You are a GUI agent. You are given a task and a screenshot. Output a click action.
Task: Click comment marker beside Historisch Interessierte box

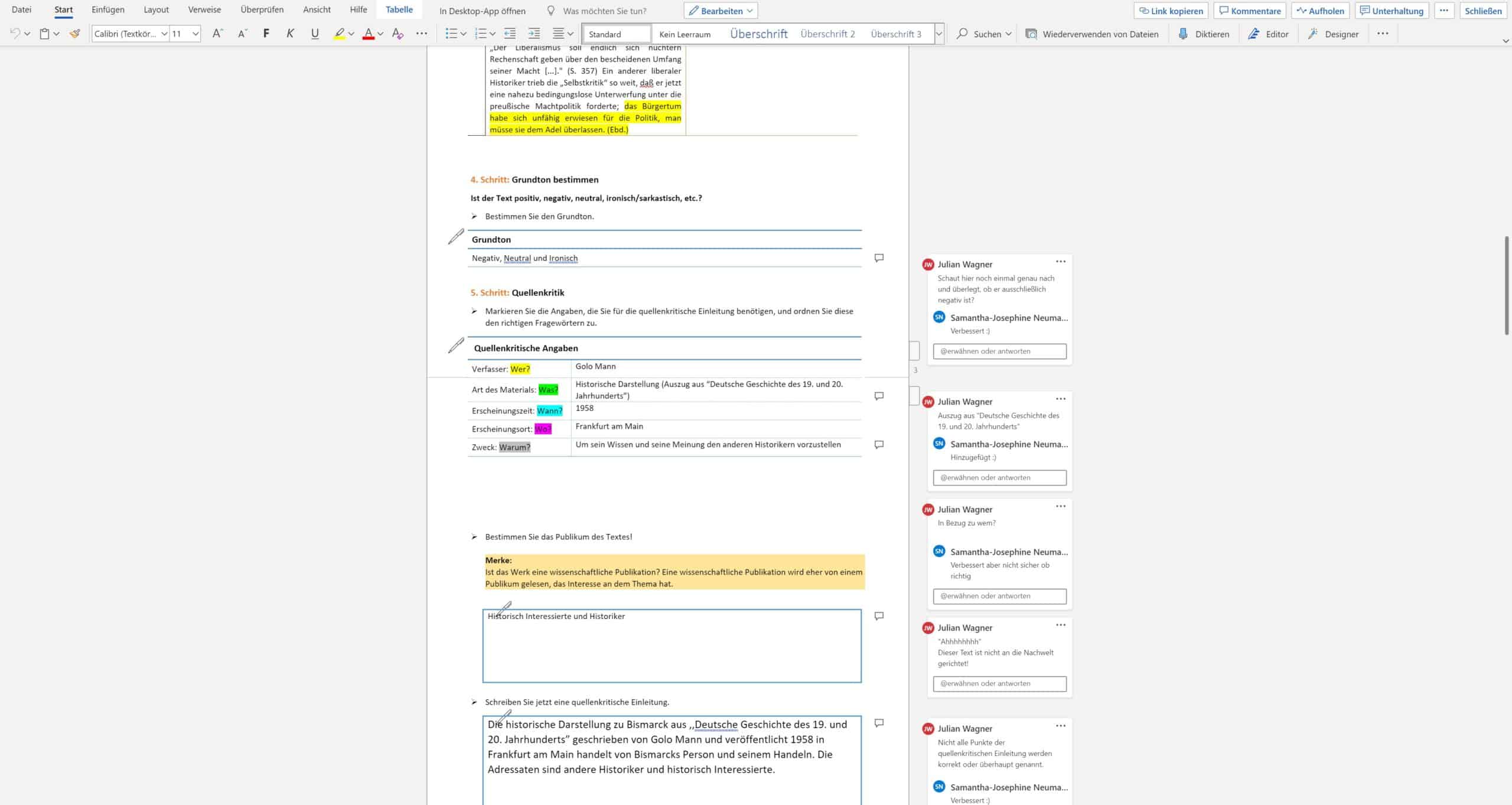click(x=879, y=616)
